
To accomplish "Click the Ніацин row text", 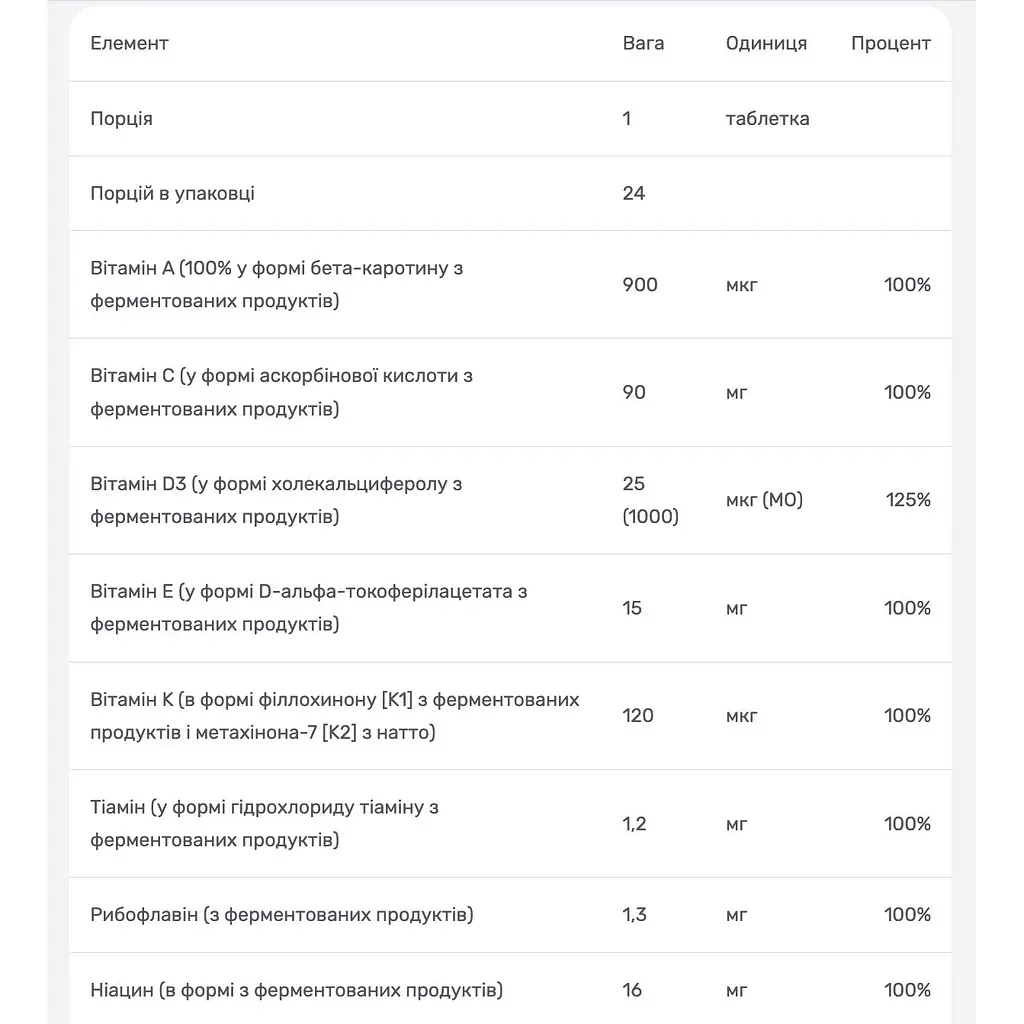I will [x=296, y=990].
